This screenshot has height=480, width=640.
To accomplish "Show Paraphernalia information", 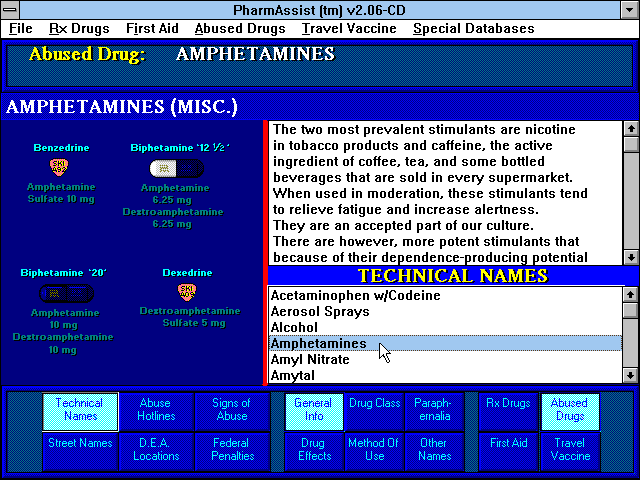I will click(434, 411).
